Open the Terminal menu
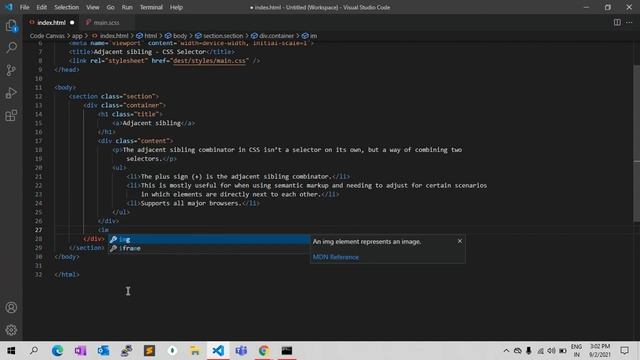 [x=151, y=7]
